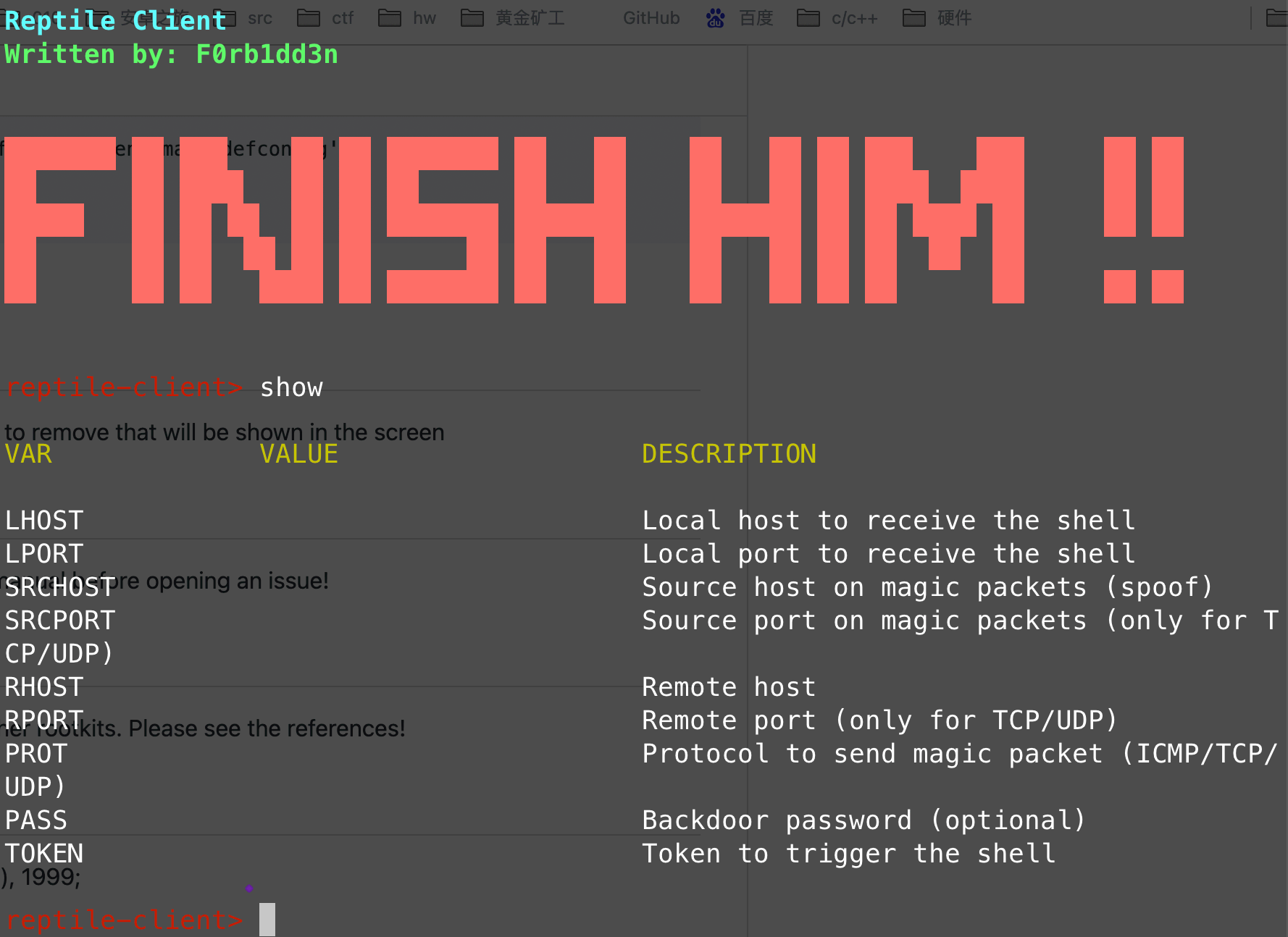This screenshot has height=937, width=1288.
Task: Click 'Local host to receive the shell'
Action: (888, 521)
